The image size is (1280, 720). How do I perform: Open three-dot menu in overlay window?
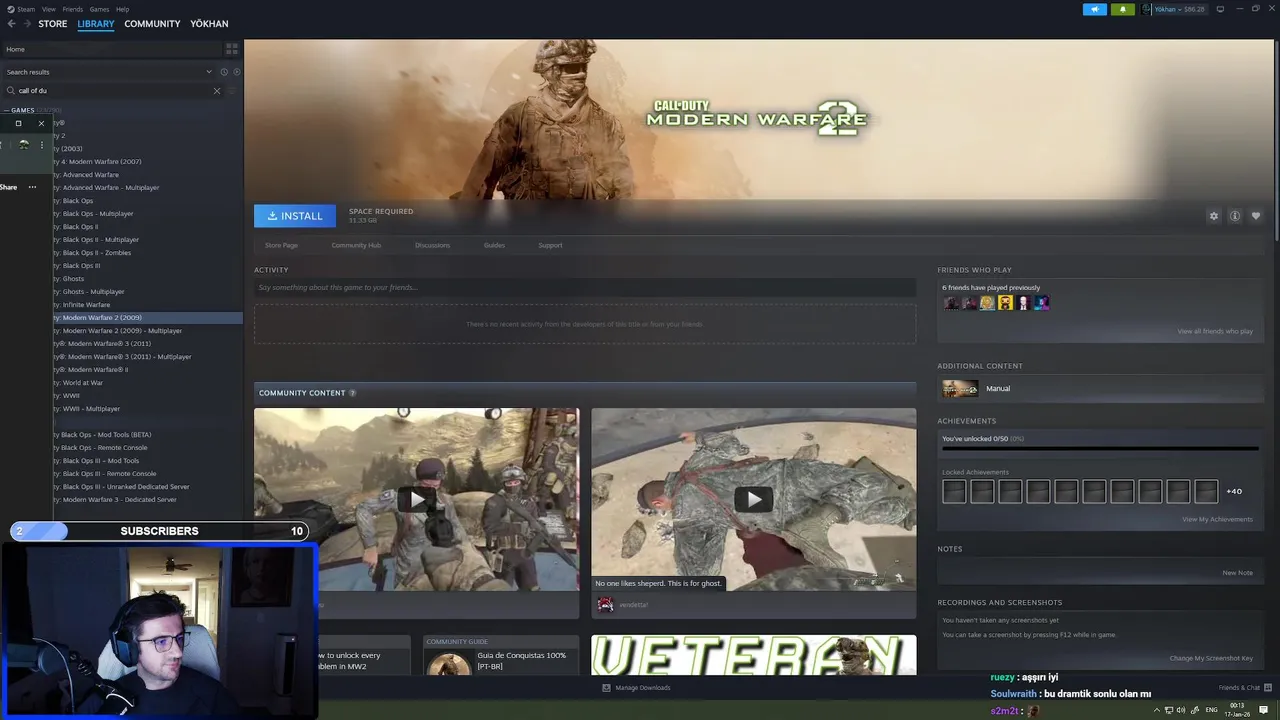coord(32,187)
